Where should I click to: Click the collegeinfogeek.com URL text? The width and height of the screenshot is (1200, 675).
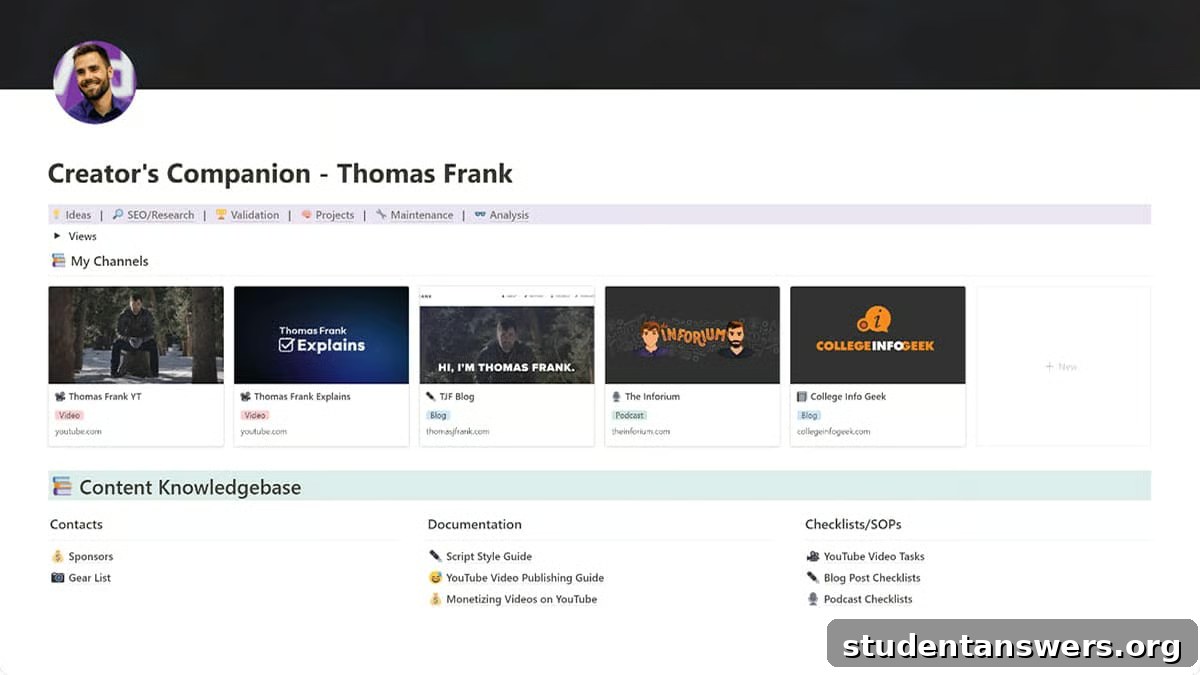834,432
